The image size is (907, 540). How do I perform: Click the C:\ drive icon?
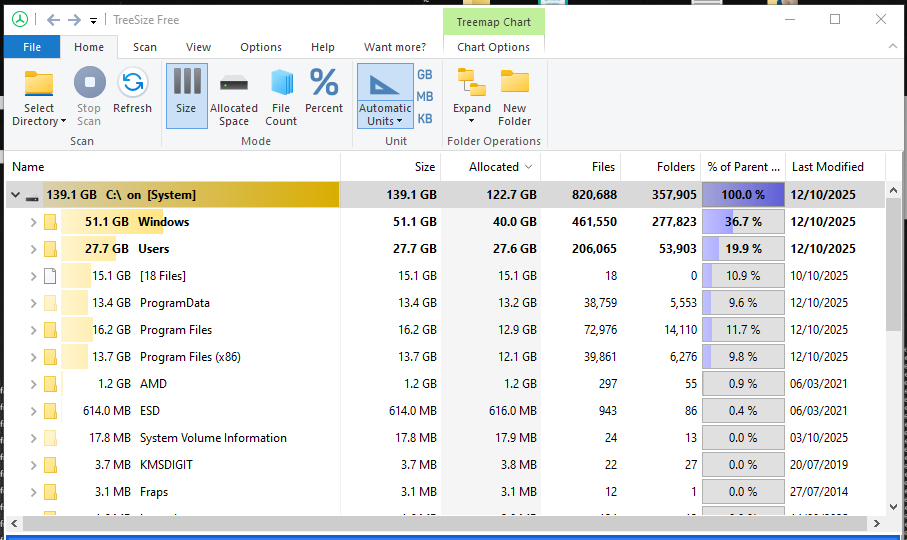pyautogui.click(x=32, y=198)
